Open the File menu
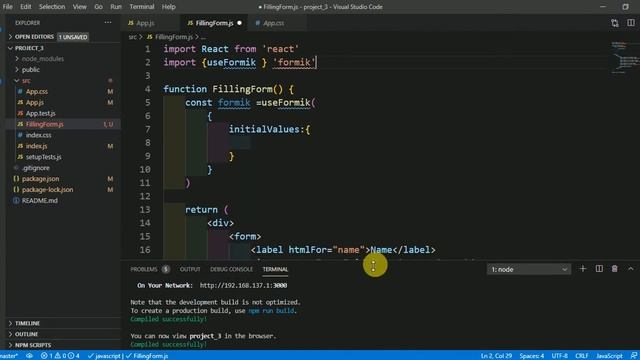 click(x=7, y=7)
